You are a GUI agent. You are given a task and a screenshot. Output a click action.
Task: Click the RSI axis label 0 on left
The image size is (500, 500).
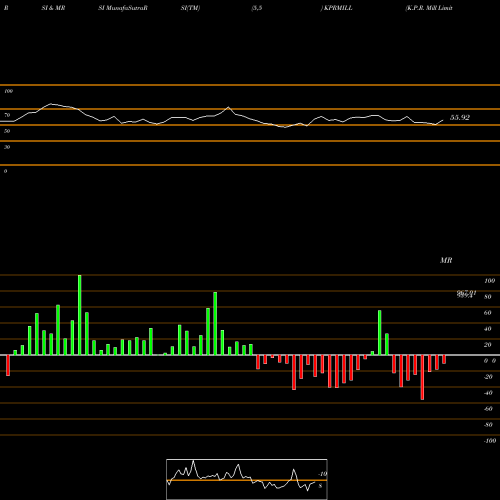[x=5, y=171]
